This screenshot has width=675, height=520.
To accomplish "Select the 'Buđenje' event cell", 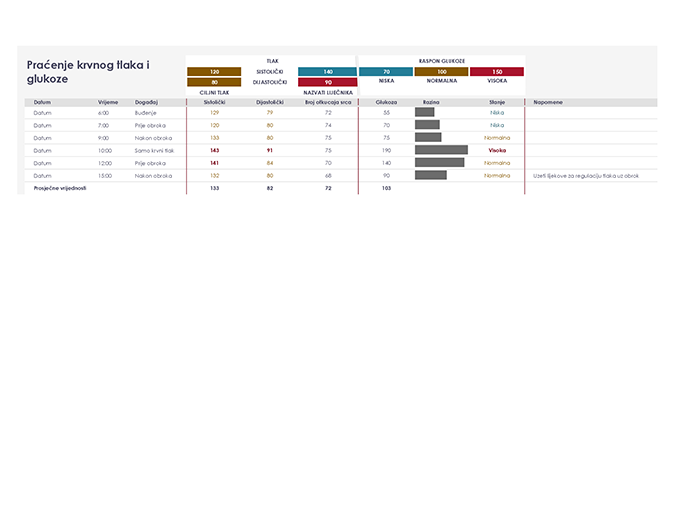I will [146, 113].
